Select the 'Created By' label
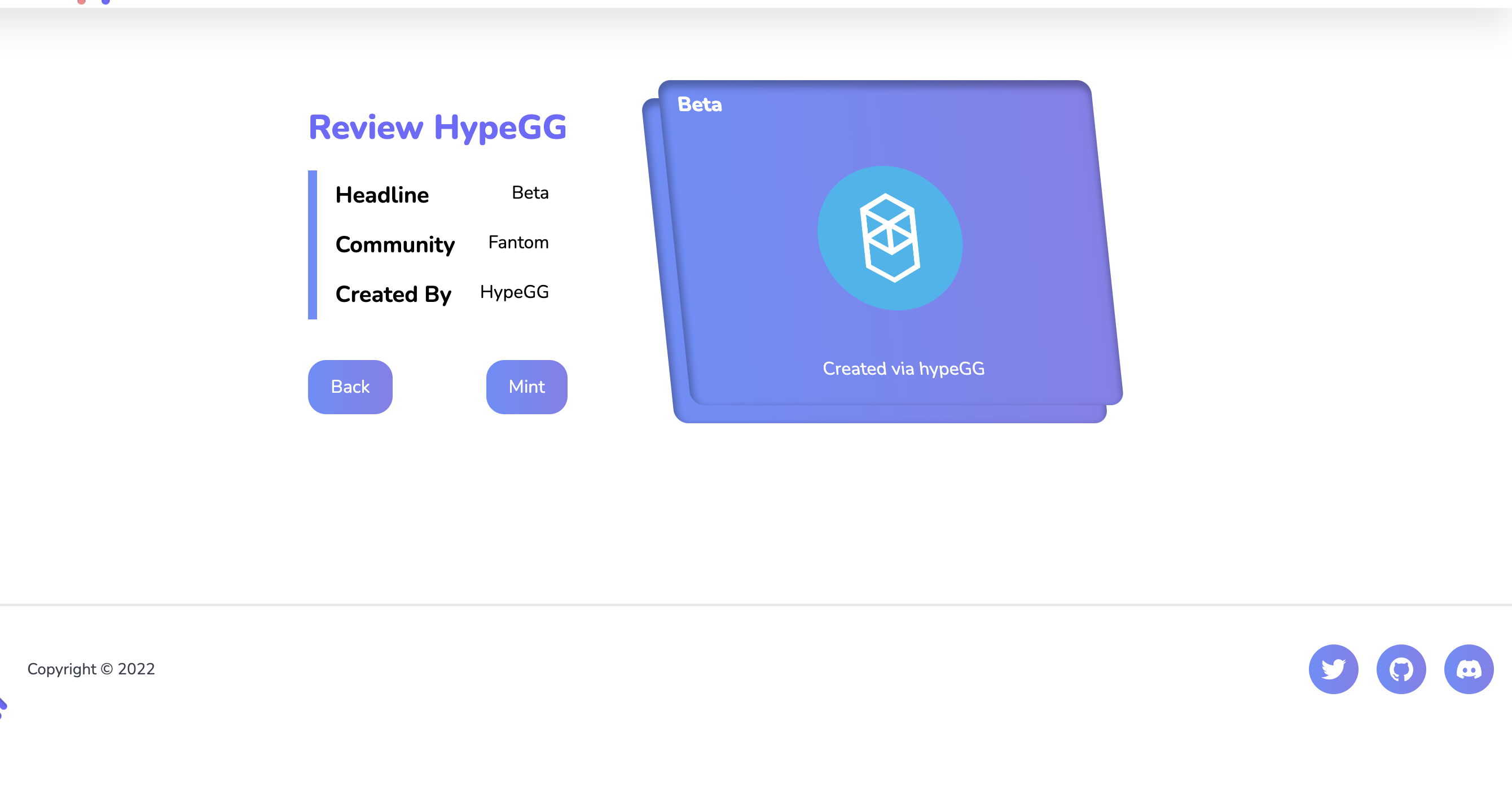This screenshot has width=1512, height=807. coord(393,294)
